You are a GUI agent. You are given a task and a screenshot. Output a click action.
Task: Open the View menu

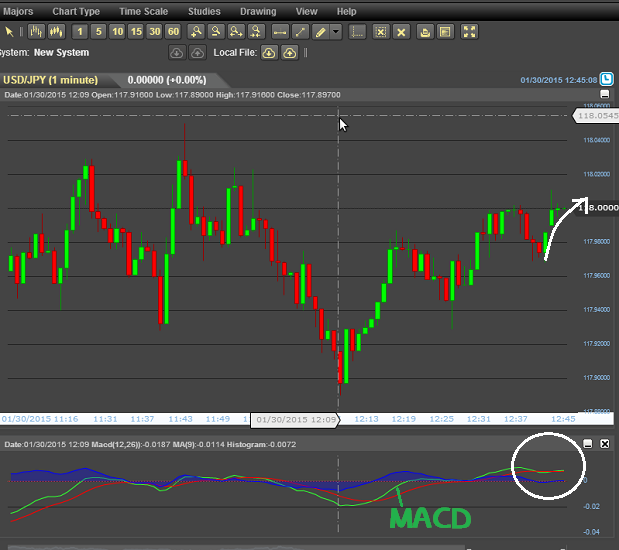307,11
